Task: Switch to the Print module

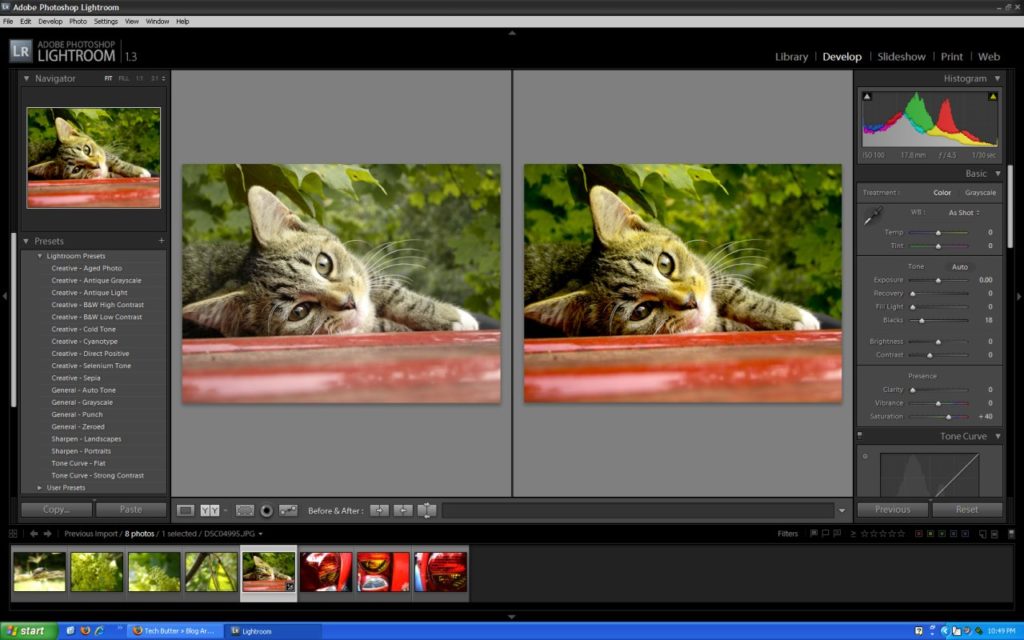Action: tap(952, 57)
